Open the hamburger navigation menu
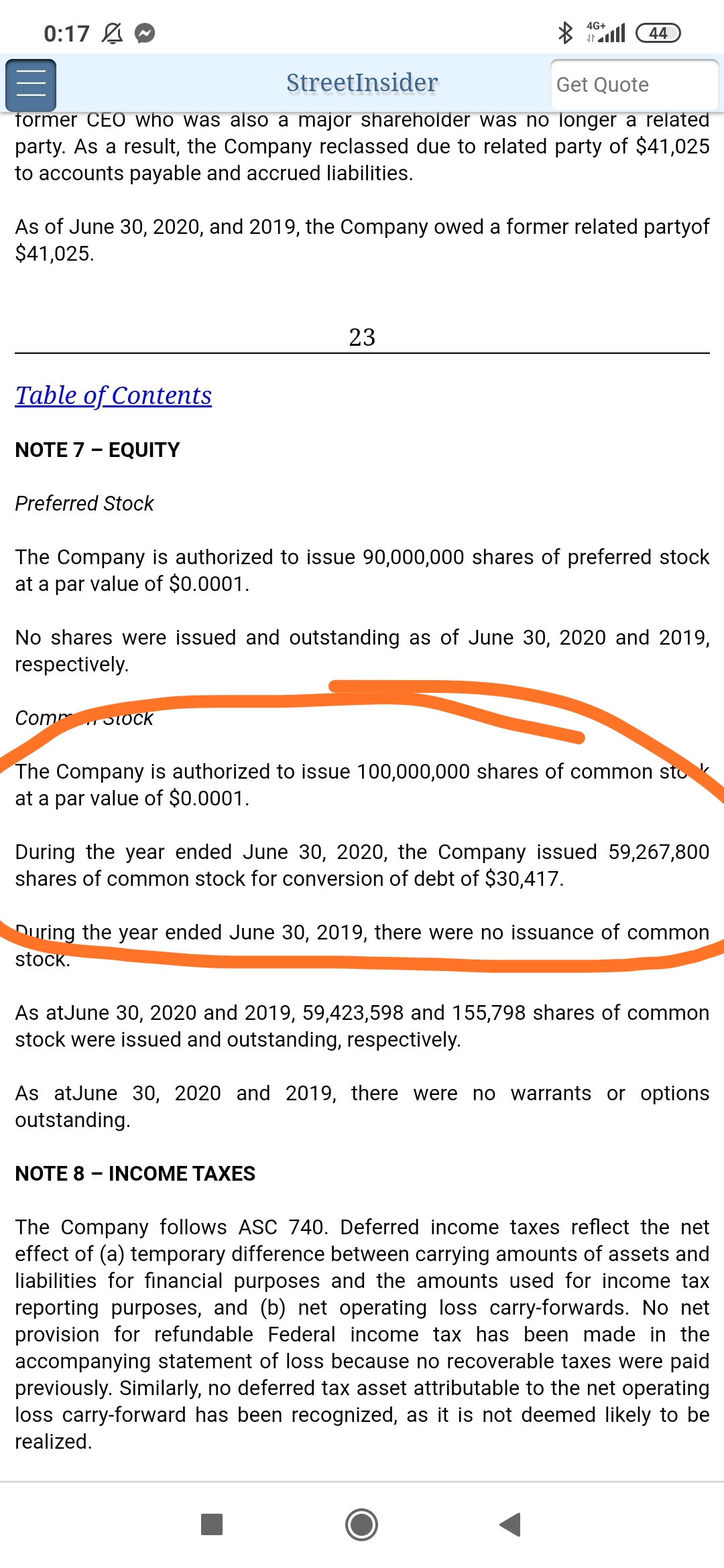Screen dimensions: 724x1568 point(31,85)
